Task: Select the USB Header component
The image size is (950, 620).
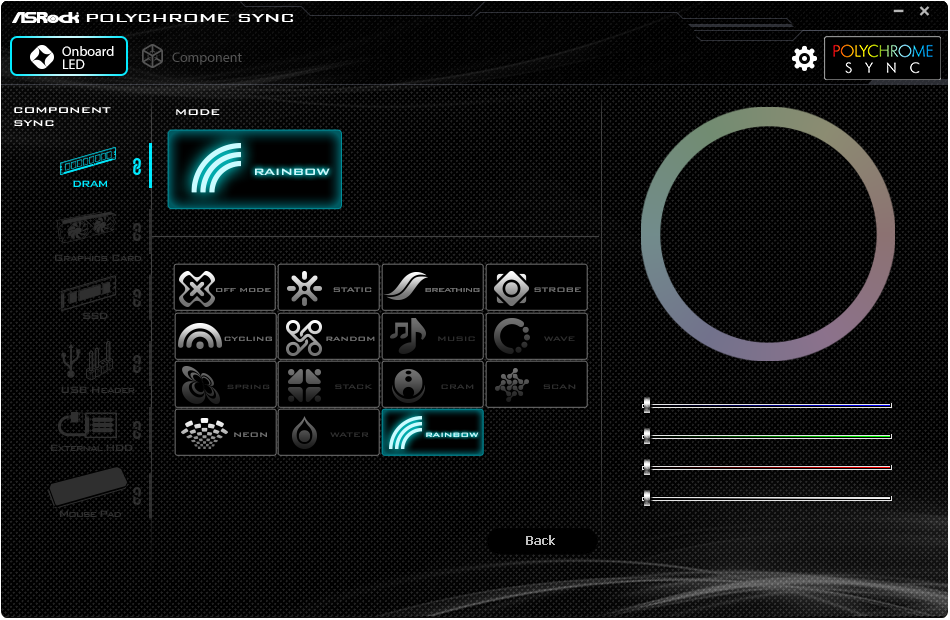Action: [97, 369]
